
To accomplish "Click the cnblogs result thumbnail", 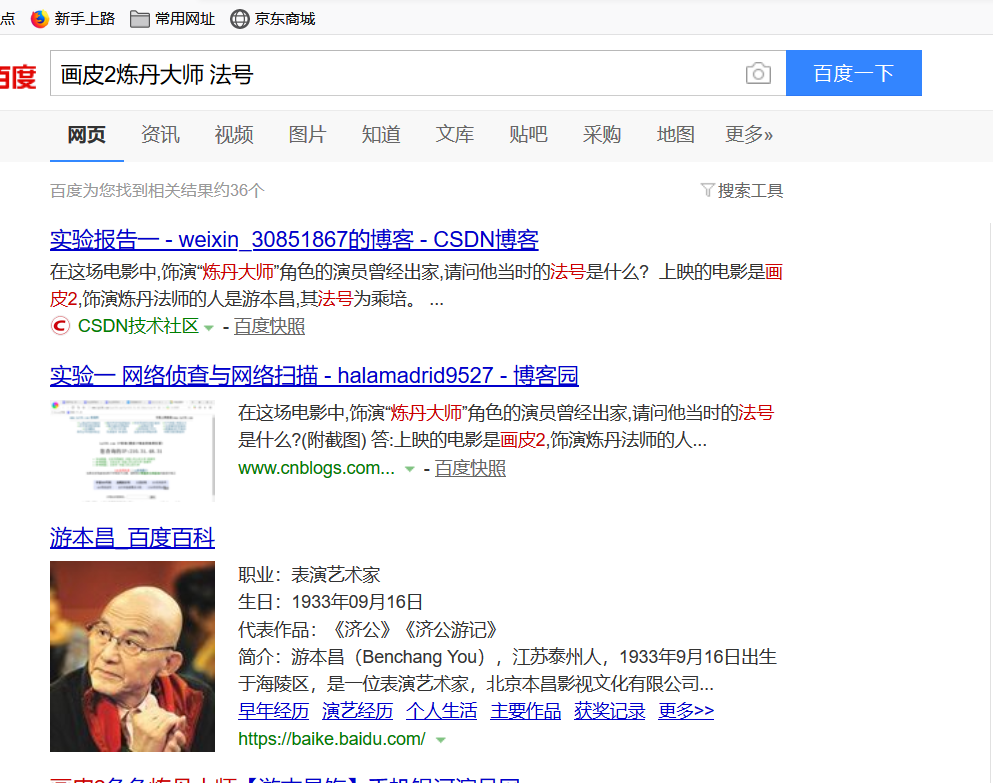I will click(x=132, y=450).
